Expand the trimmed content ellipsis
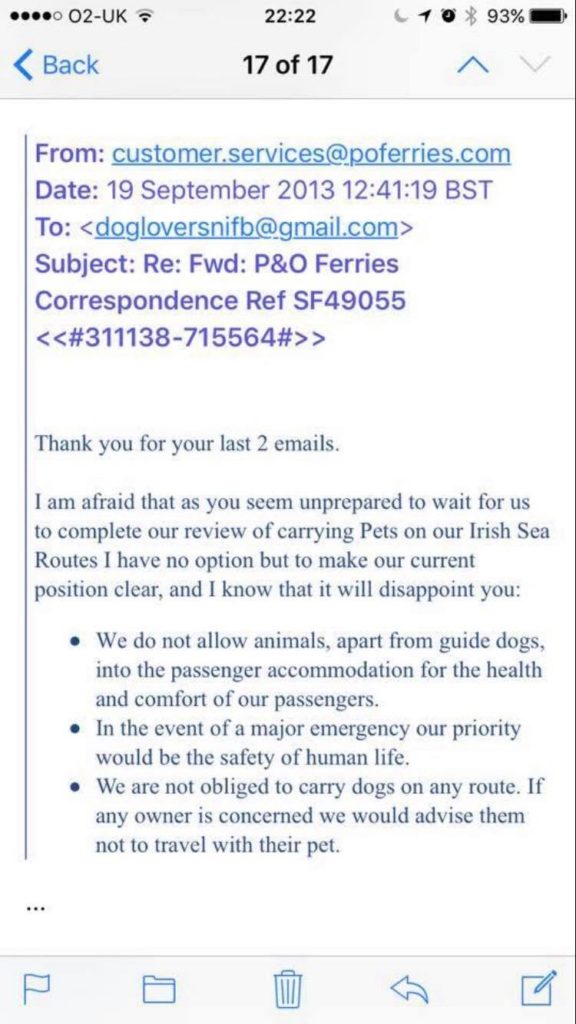The width and height of the screenshot is (576, 1024). point(34,907)
